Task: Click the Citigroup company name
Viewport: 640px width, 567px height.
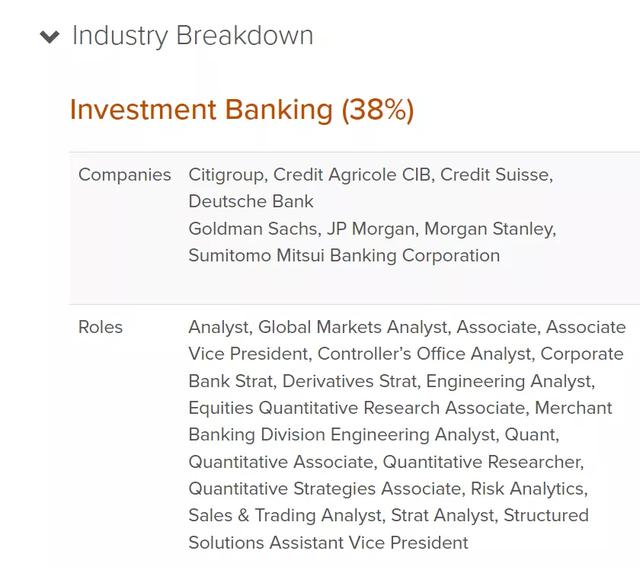Action: click(x=226, y=174)
